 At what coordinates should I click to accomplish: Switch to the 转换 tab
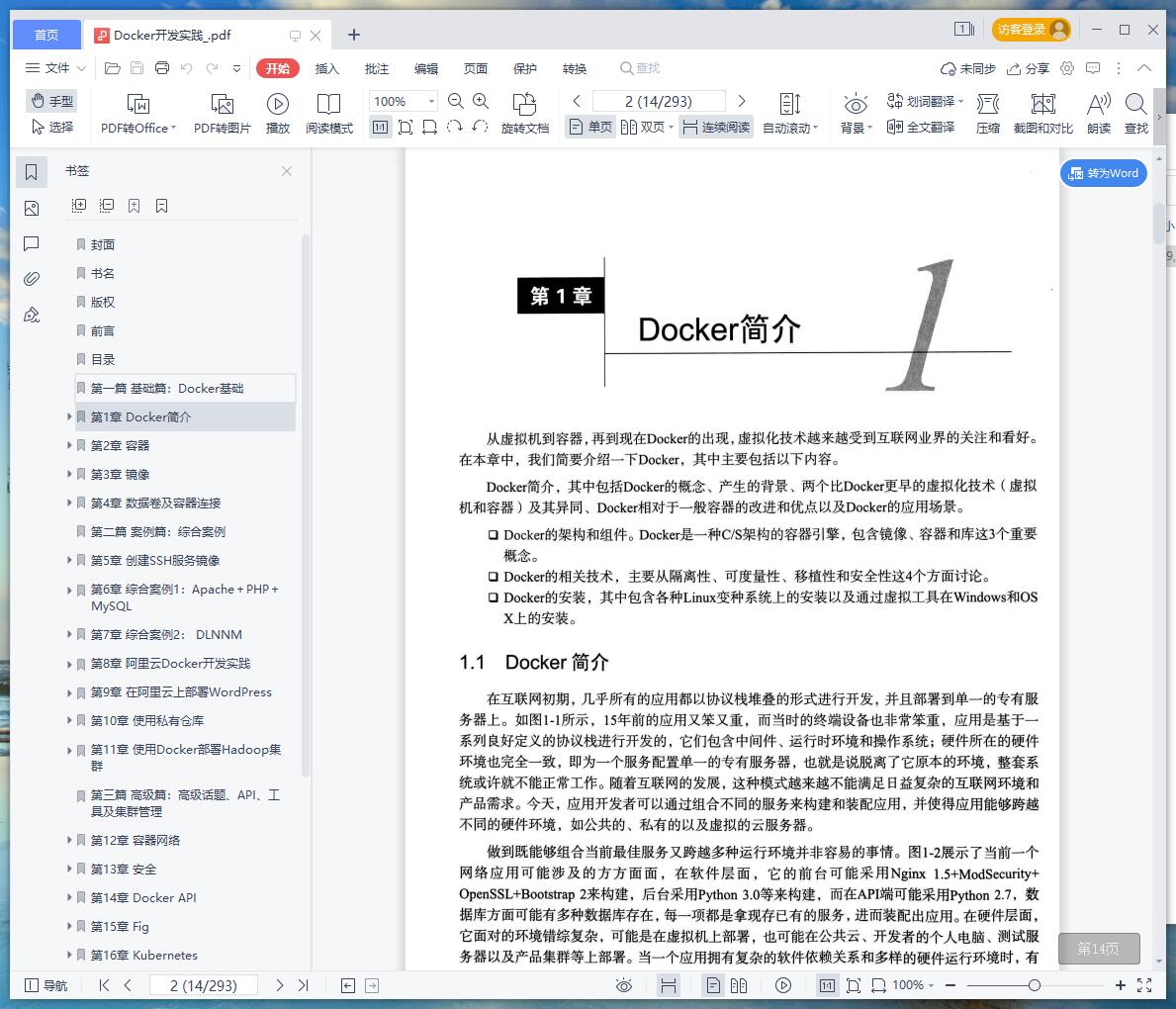pos(575,68)
